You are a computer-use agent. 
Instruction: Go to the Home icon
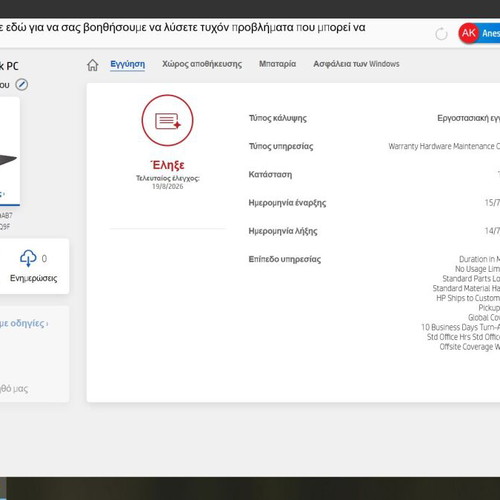[x=93, y=65]
